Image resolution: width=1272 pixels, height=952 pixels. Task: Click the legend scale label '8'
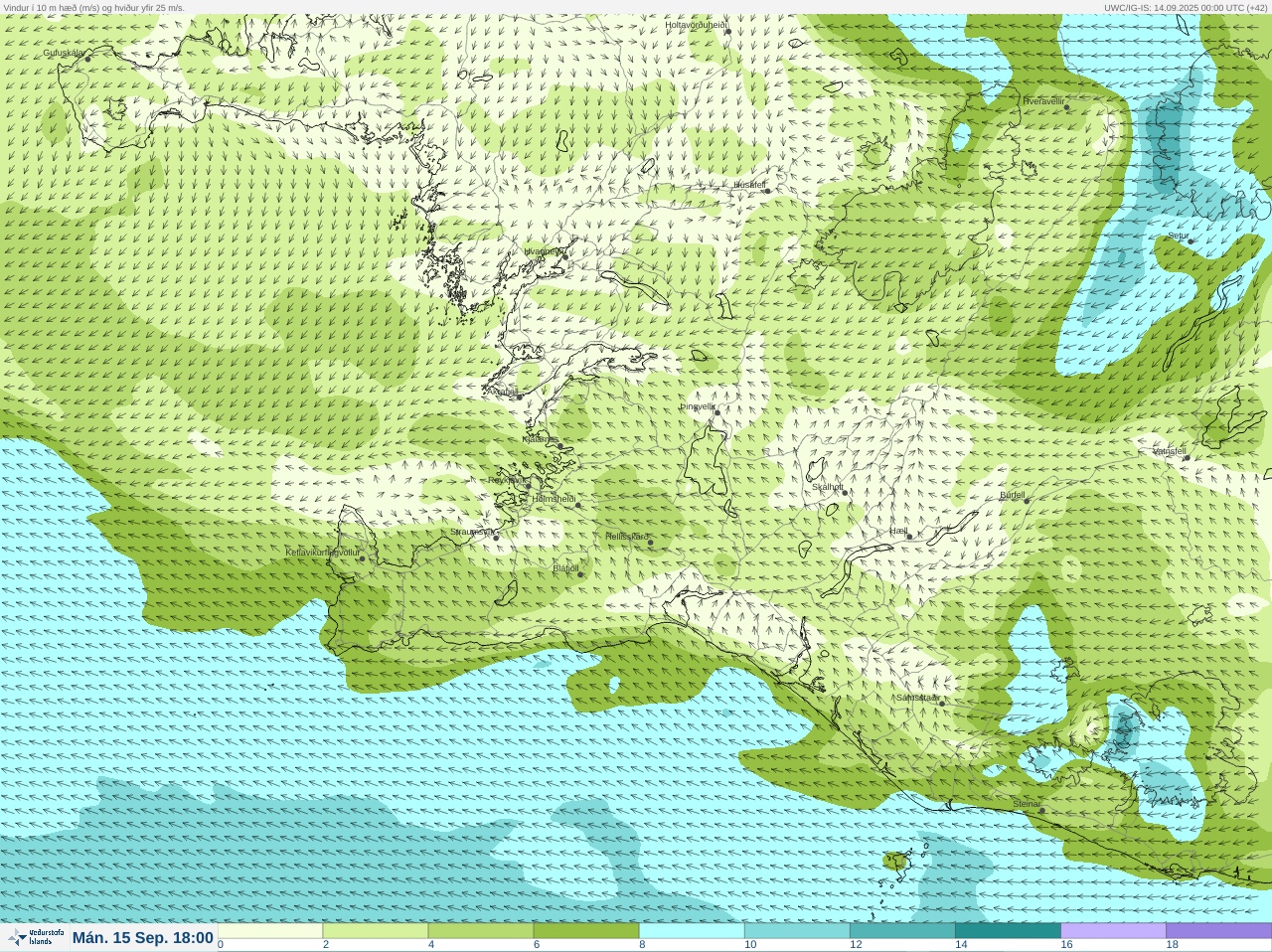click(642, 945)
